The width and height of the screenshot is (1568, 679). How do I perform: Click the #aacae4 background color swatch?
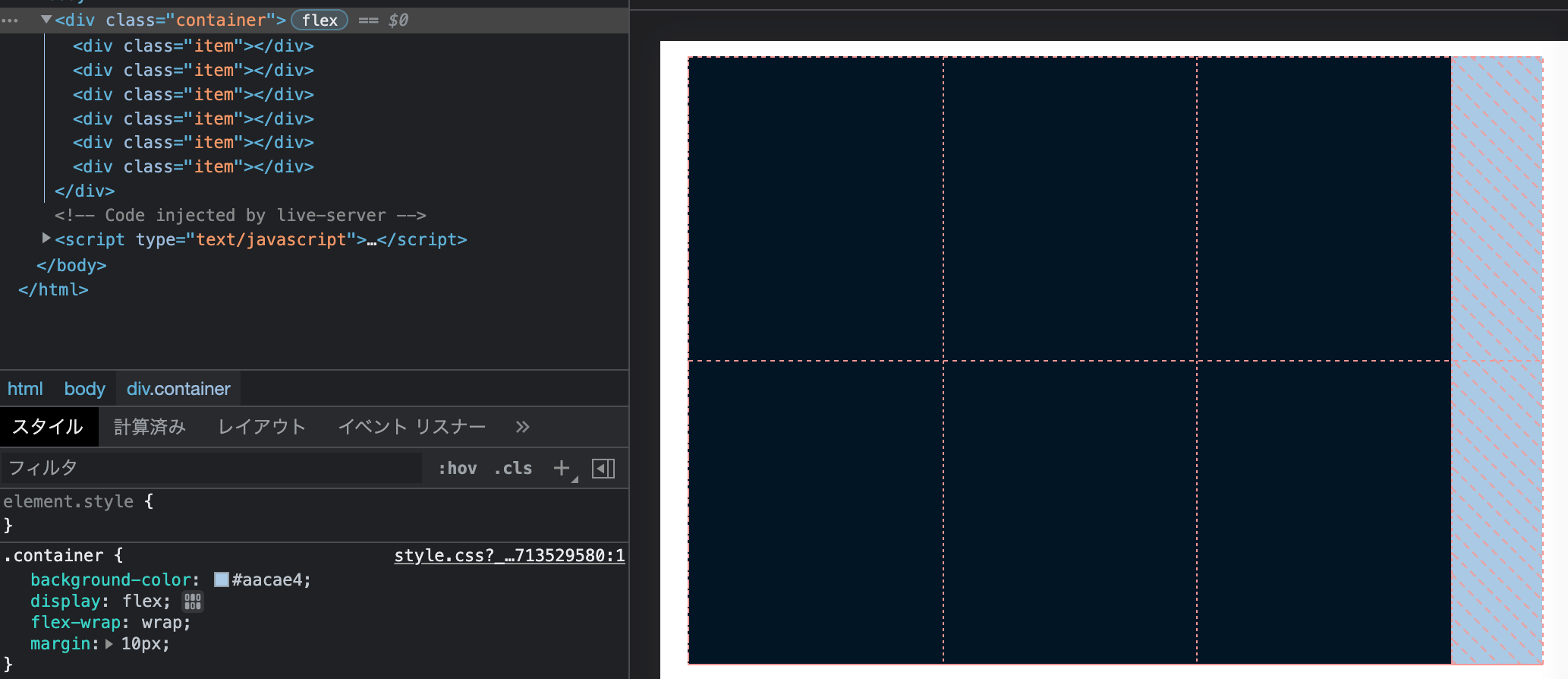[x=222, y=580]
